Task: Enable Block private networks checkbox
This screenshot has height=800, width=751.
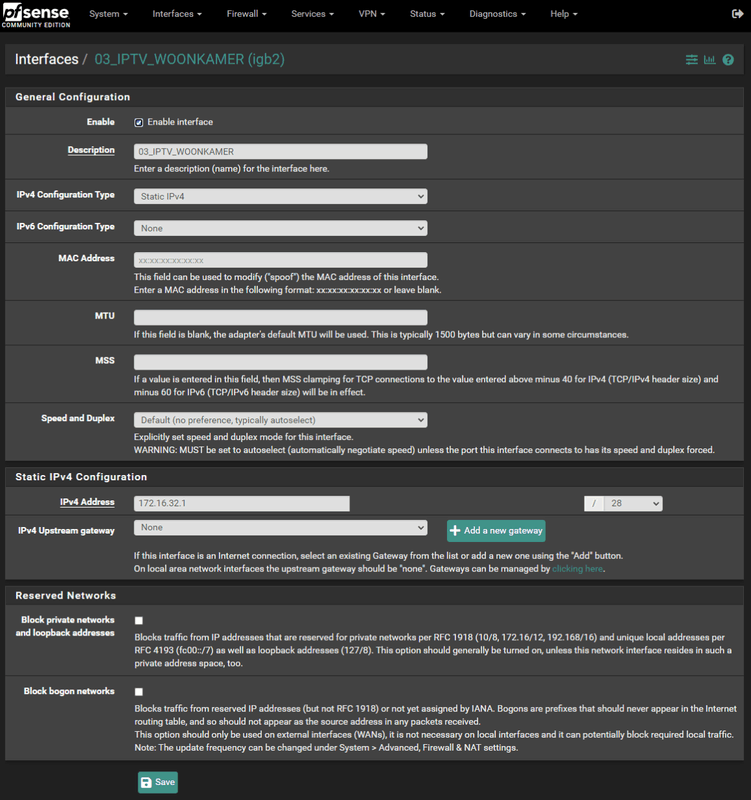Action: point(139,620)
